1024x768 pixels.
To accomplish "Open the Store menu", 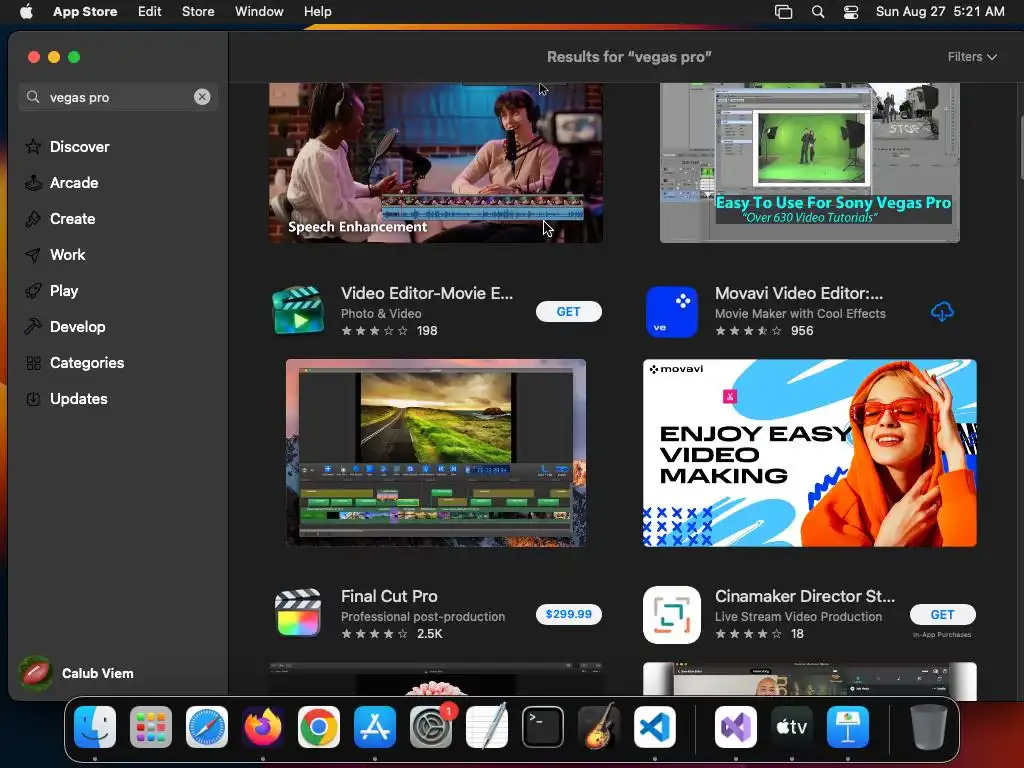I will (x=198, y=11).
